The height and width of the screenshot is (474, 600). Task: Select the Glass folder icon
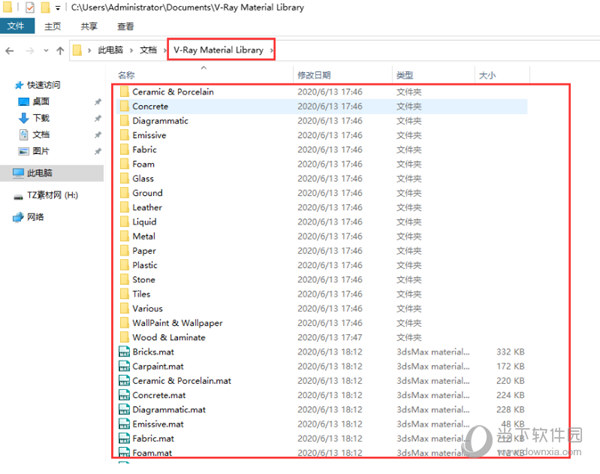pos(124,178)
